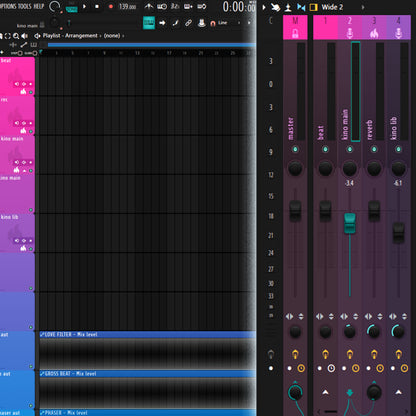Open mixer options arrow at top left
Viewport: 416px width, 416px height.
tap(264, 7)
